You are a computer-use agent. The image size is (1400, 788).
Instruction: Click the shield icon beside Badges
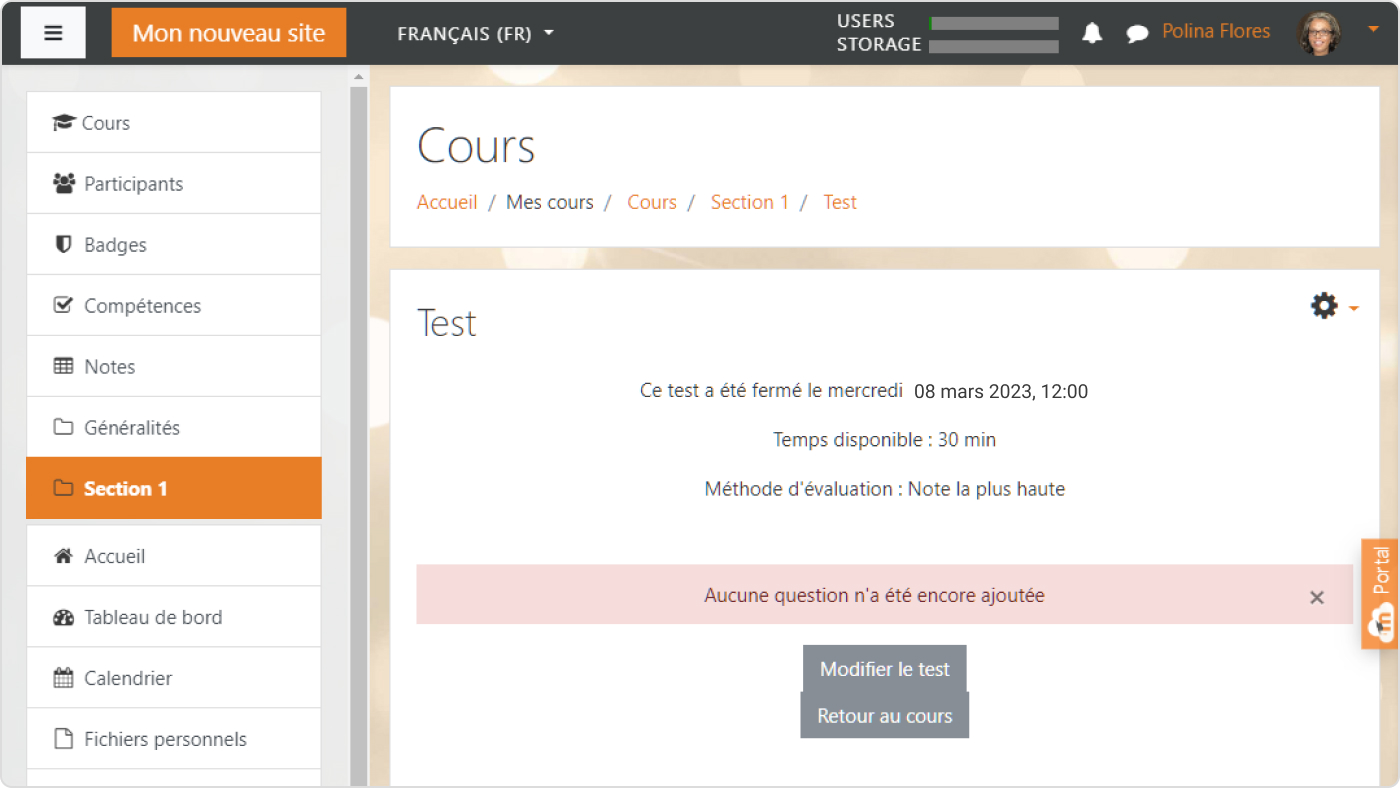[64, 244]
